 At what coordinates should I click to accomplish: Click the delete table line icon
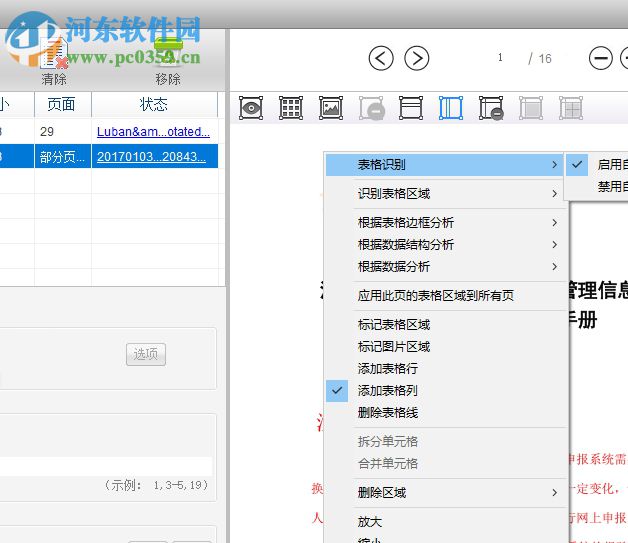pos(491,108)
